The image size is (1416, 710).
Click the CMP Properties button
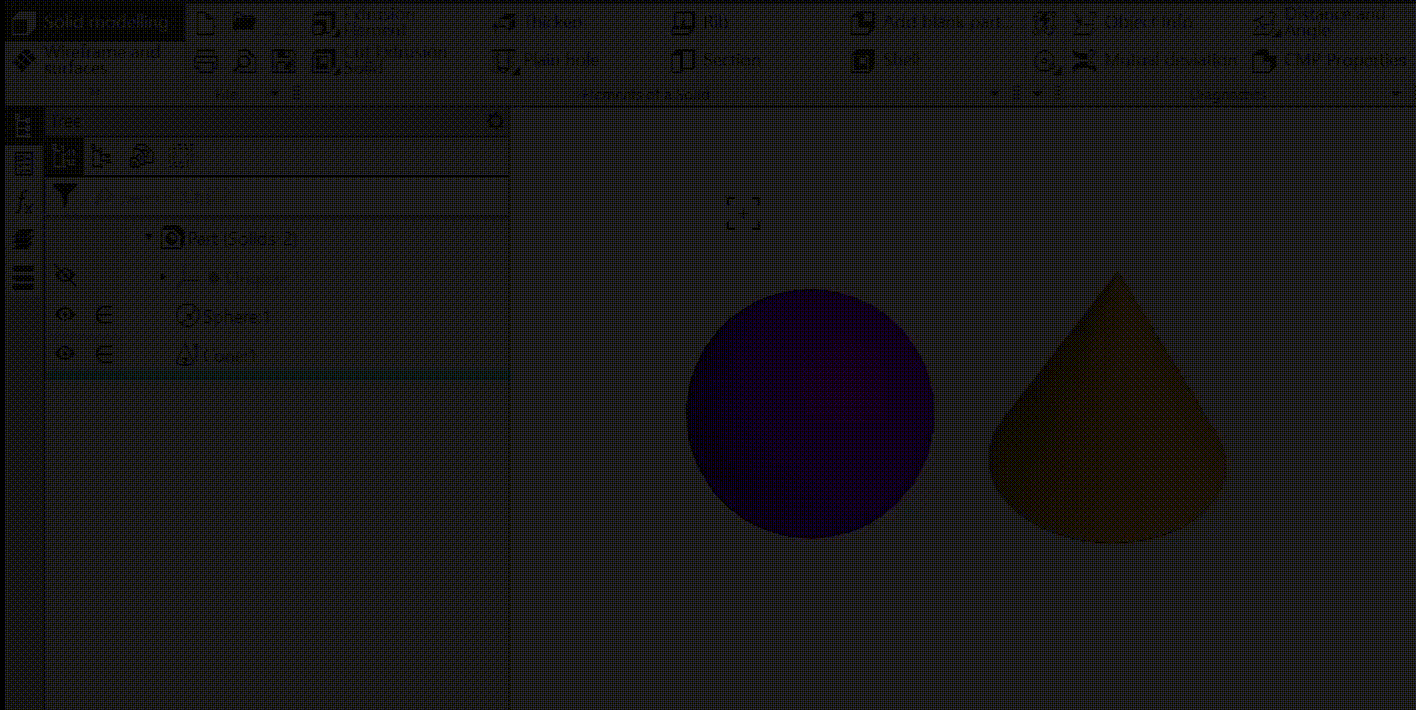[x=1333, y=61]
